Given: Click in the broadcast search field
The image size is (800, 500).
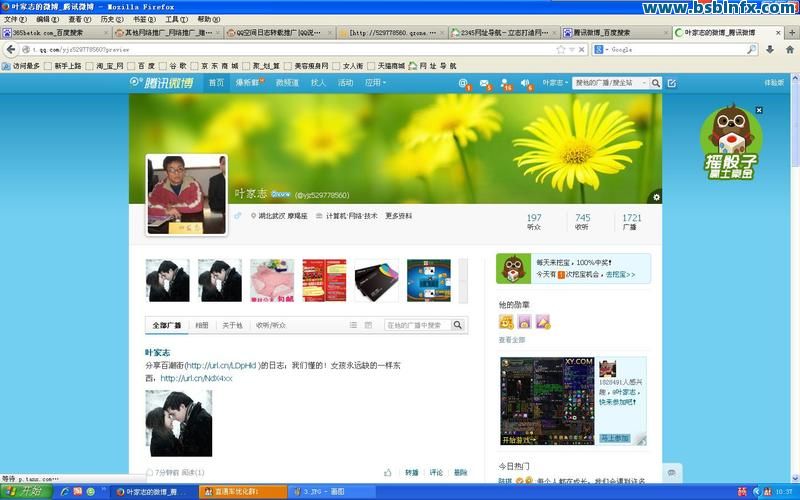Looking at the screenshot, I should point(418,325).
